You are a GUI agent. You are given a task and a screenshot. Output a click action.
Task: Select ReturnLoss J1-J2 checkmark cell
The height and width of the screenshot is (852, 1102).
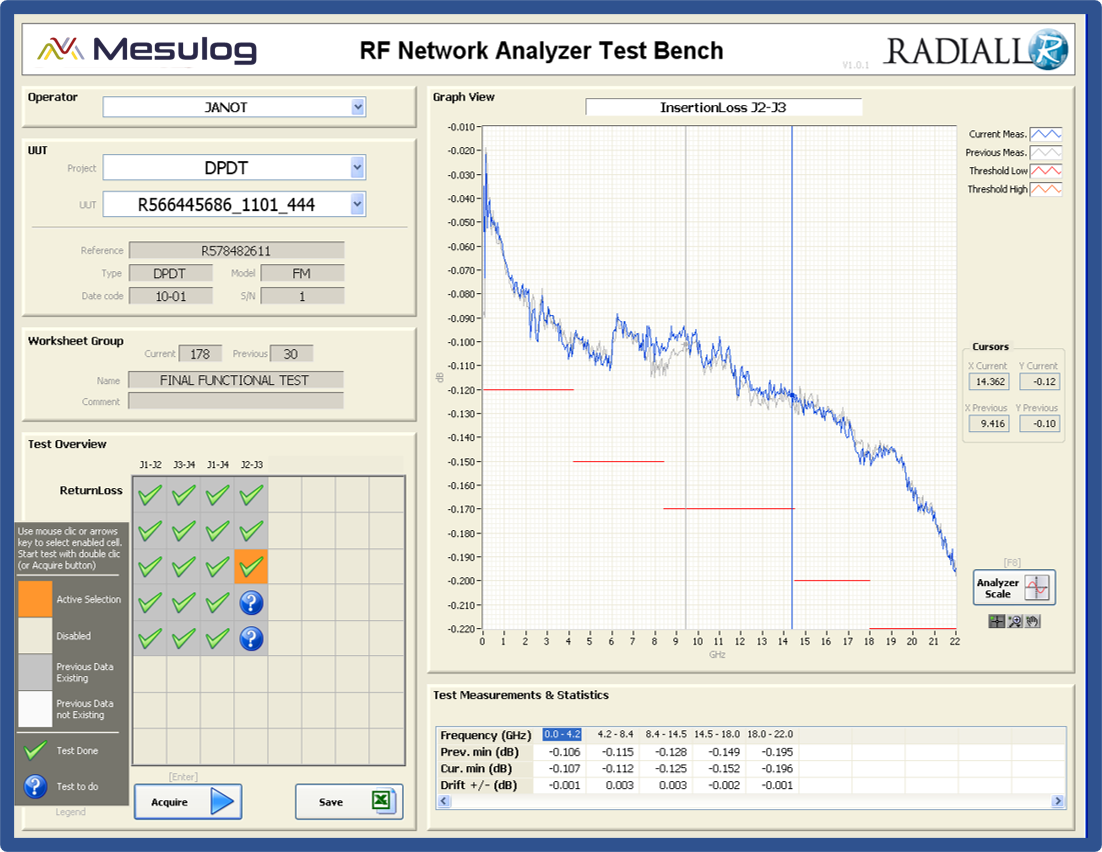click(x=150, y=494)
